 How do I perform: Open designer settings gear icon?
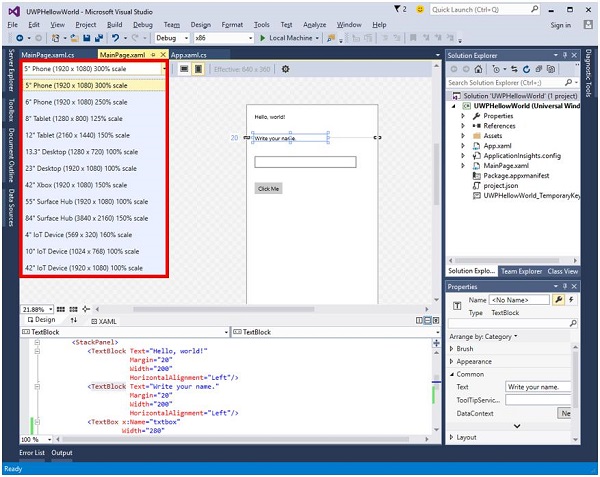(x=286, y=69)
